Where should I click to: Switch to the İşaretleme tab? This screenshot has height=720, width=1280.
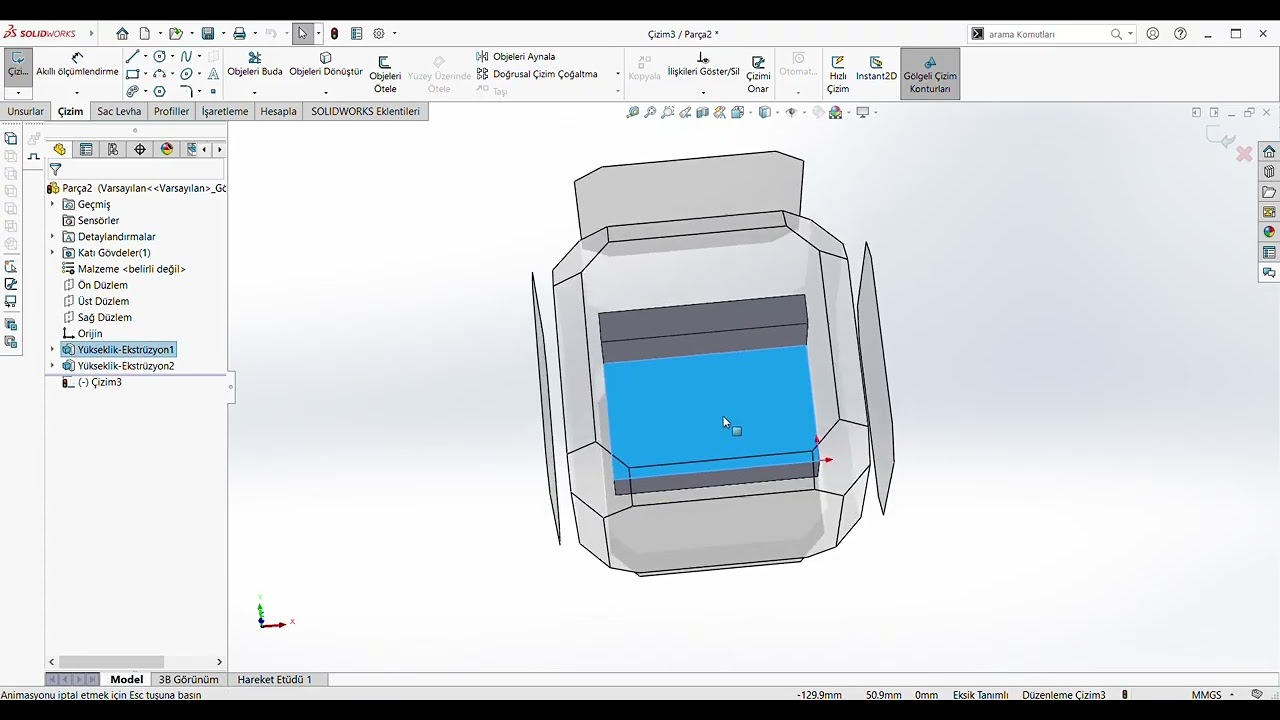coord(225,111)
